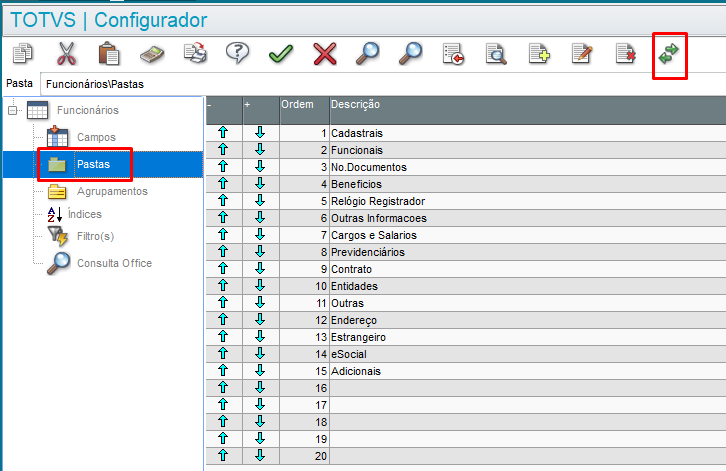Image resolution: width=726 pixels, height=471 pixels.
Task: Select Pastas in the tree
Action: (x=94, y=164)
